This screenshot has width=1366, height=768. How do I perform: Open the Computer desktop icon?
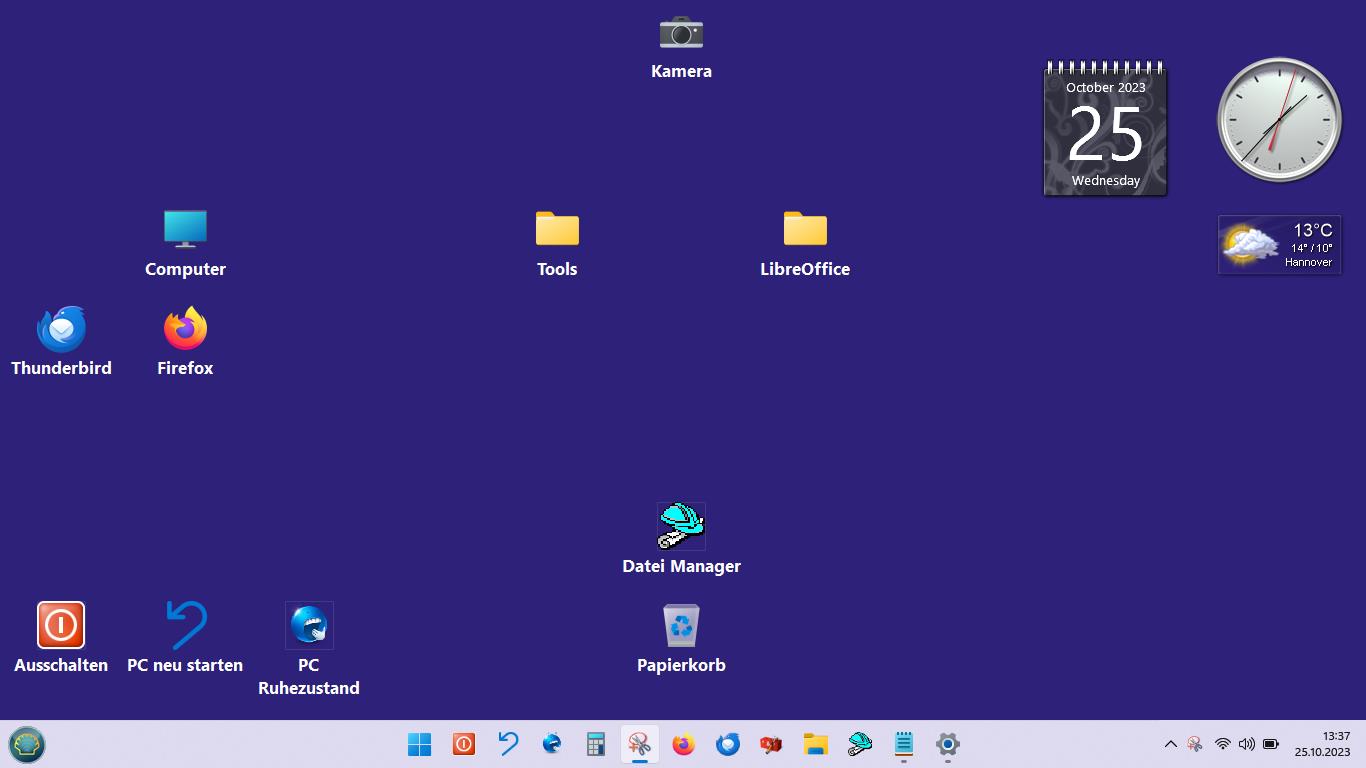pos(185,244)
